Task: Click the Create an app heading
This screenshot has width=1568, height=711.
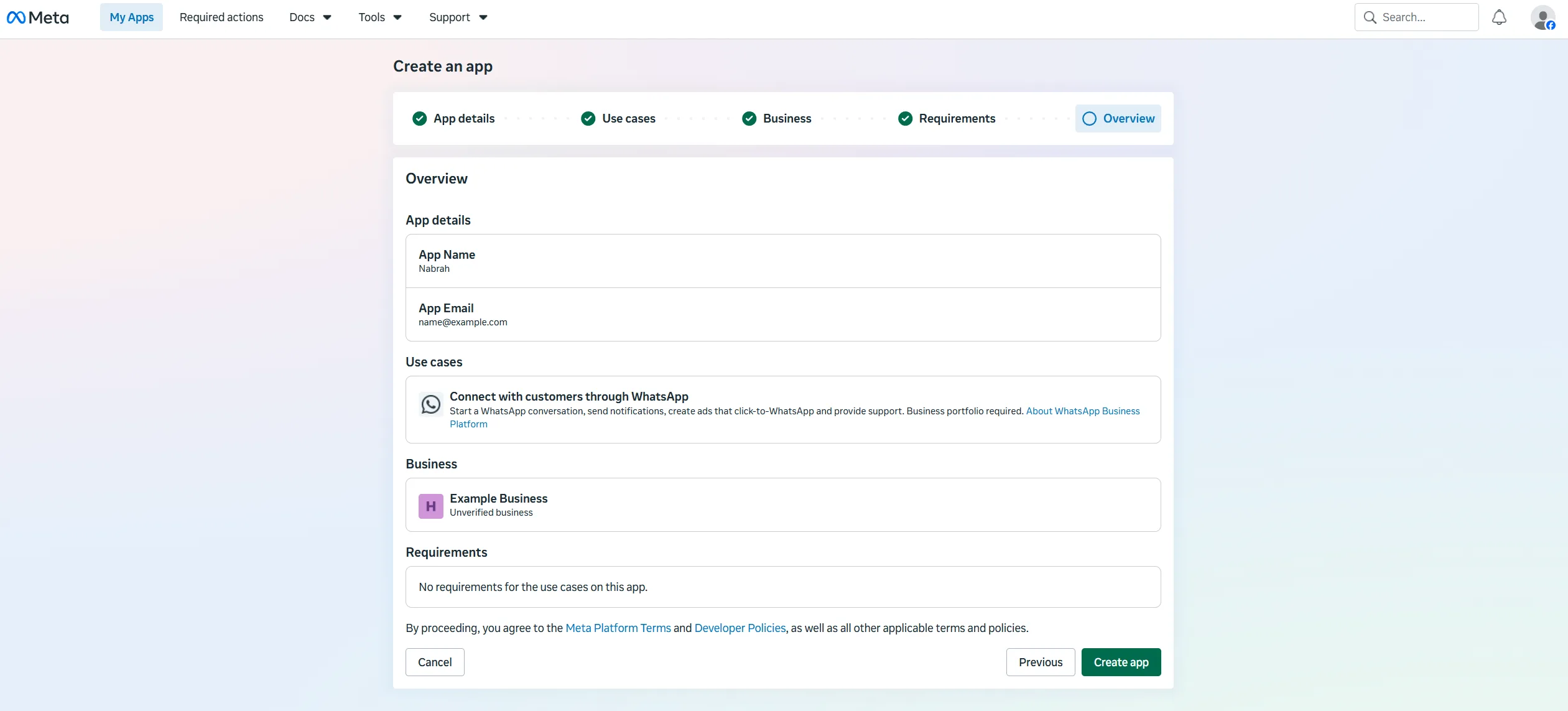Action: click(x=443, y=66)
